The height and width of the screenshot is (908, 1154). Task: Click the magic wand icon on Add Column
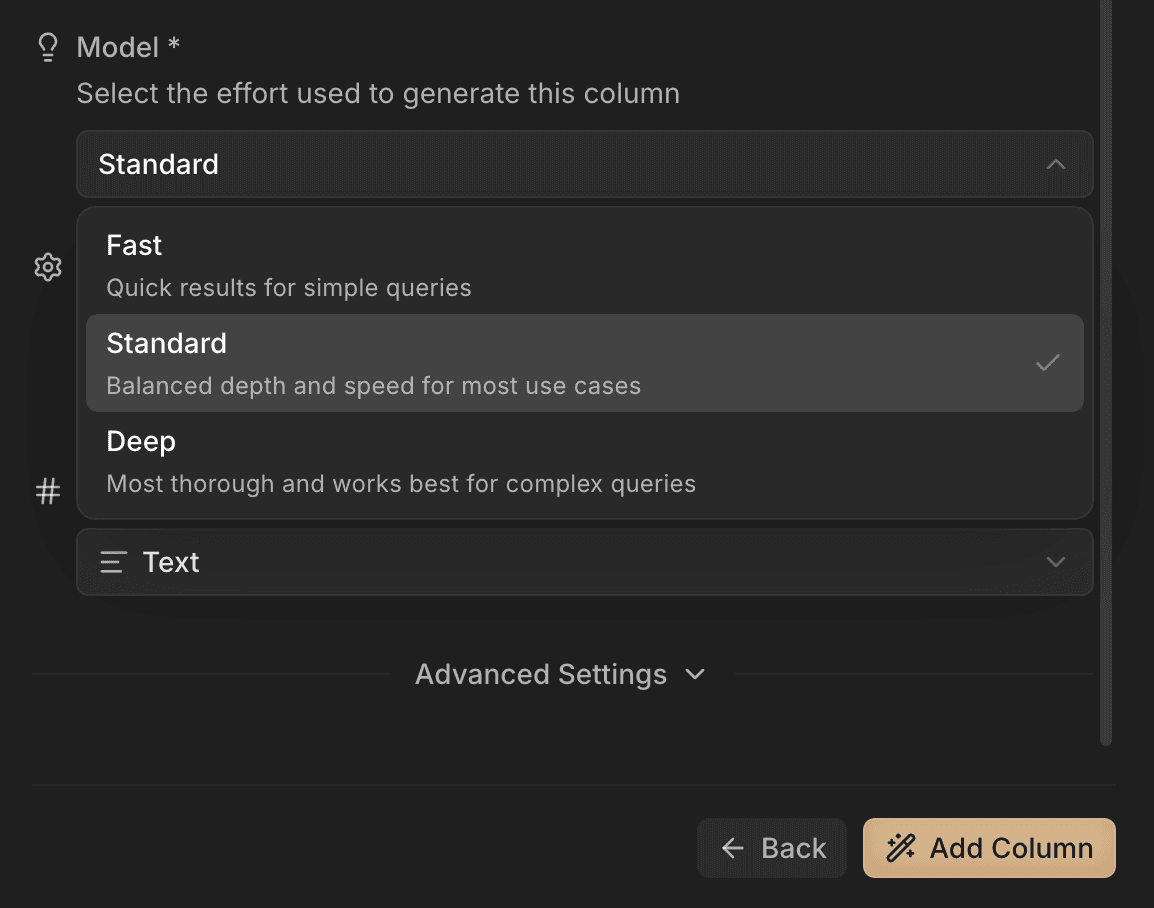[900, 848]
